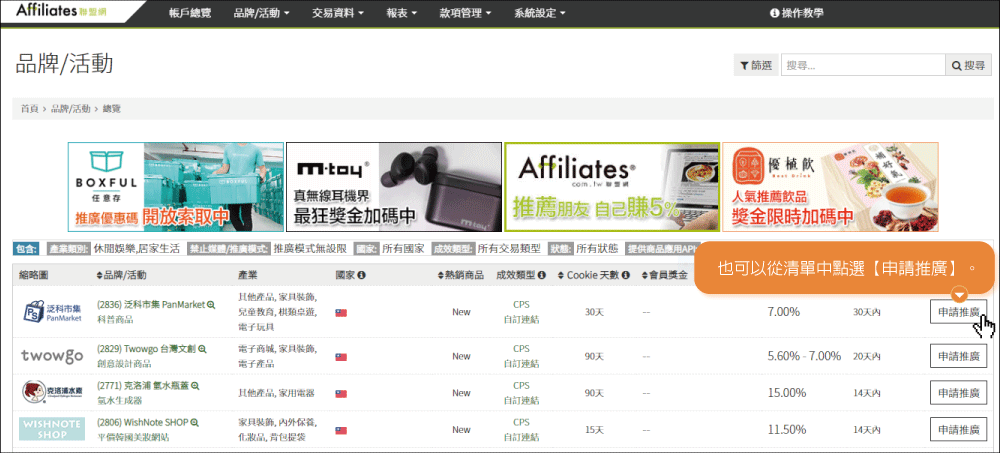Click the twowgo logo thumbnail
Viewport: 1000px width, 453px height.
52,356
